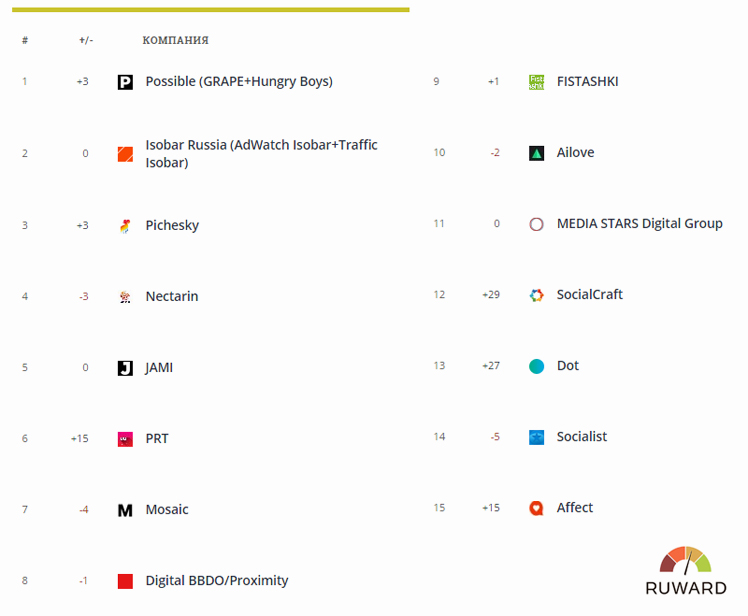Click the КОМПАНИЯ column header
Viewport: 748px width, 616px height.
point(176,40)
